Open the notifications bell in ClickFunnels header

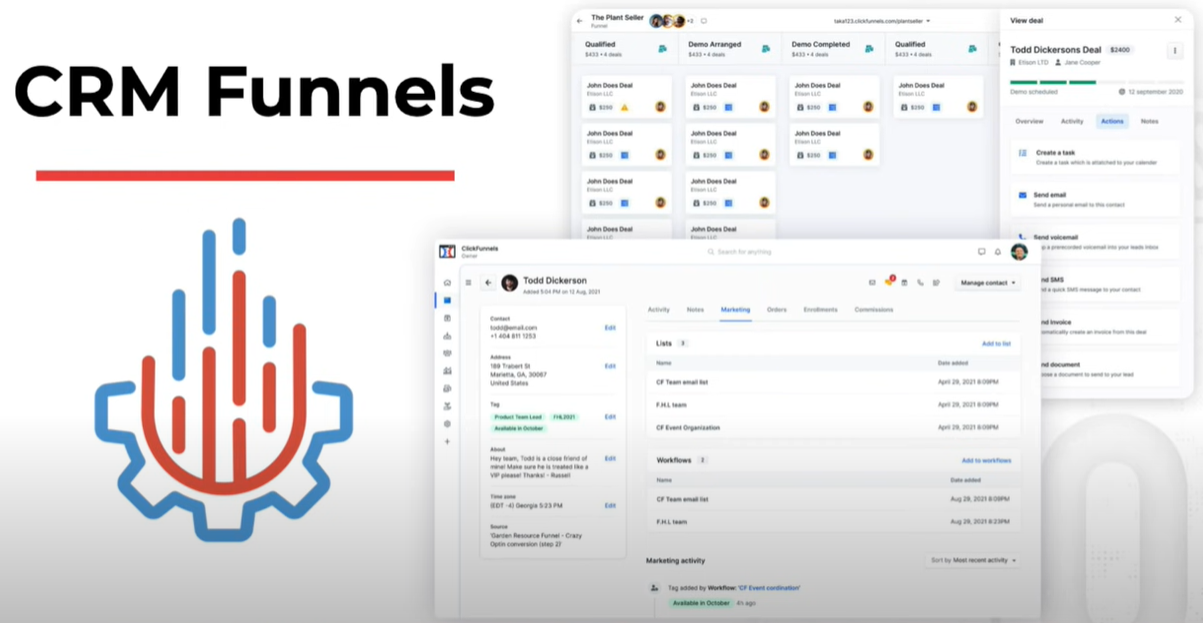(x=997, y=252)
